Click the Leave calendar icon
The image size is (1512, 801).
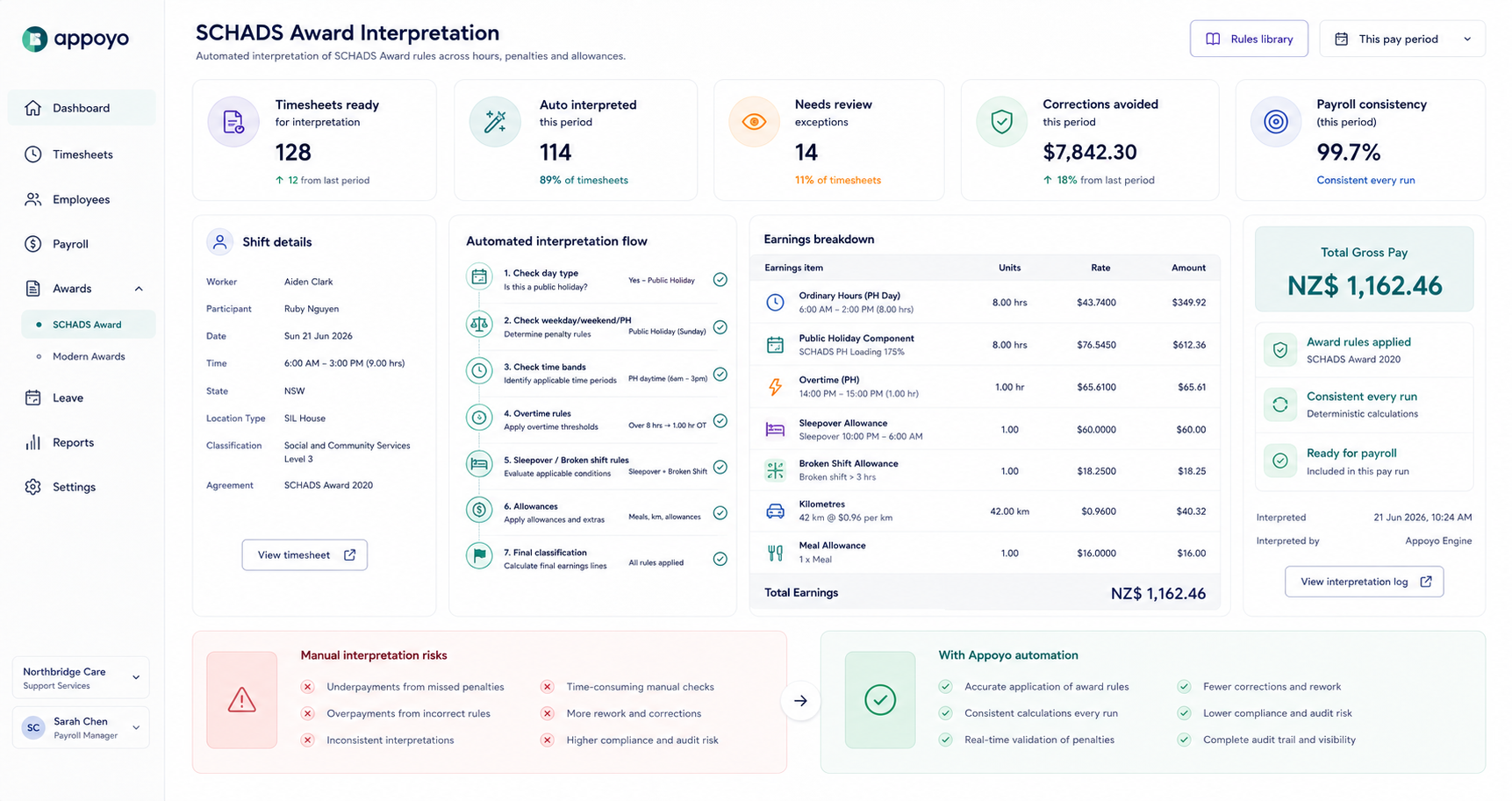point(33,397)
